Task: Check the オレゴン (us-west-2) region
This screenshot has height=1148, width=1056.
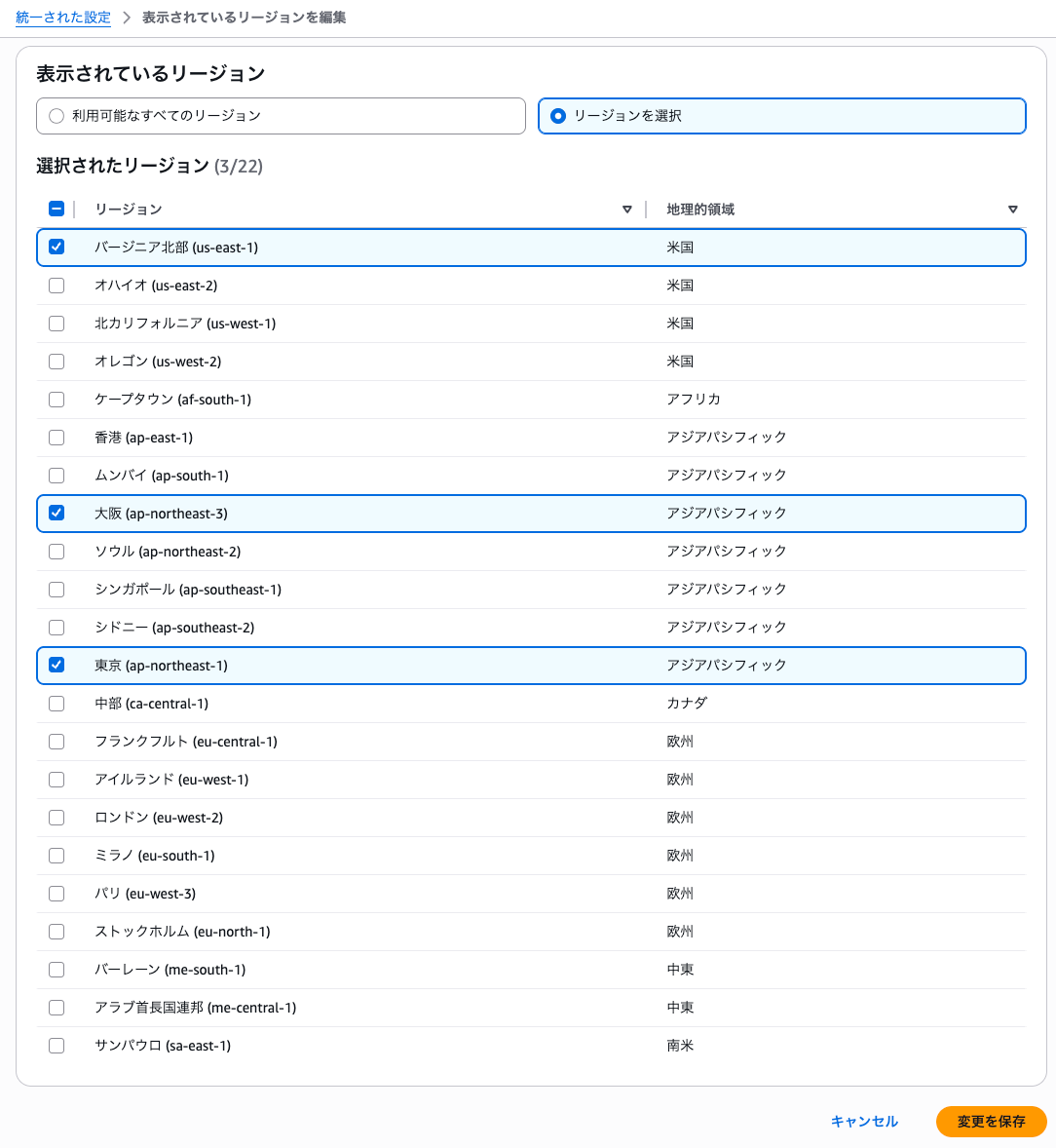Action: point(57,361)
